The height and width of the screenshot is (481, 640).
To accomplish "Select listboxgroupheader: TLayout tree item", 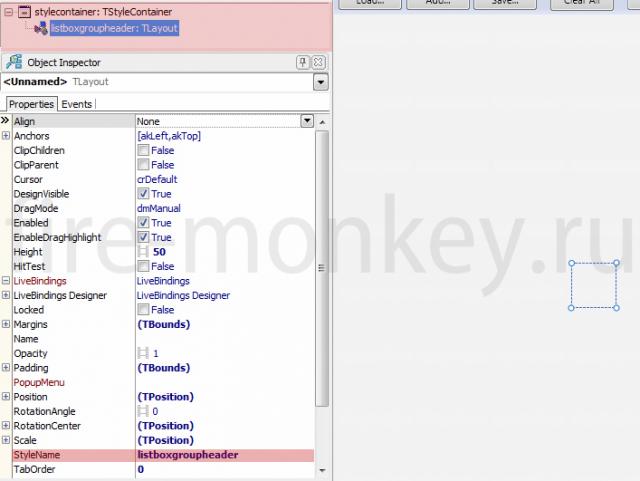I will tap(114, 28).
